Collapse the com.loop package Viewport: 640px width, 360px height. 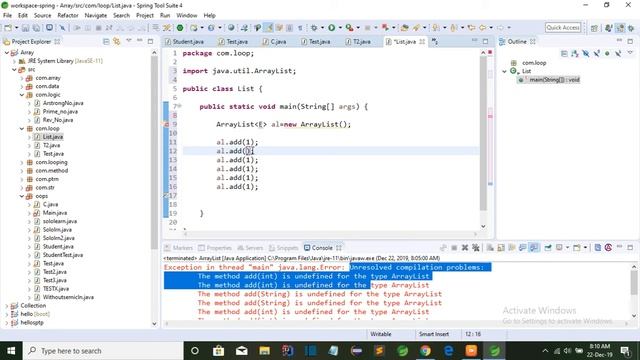(22, 129)
